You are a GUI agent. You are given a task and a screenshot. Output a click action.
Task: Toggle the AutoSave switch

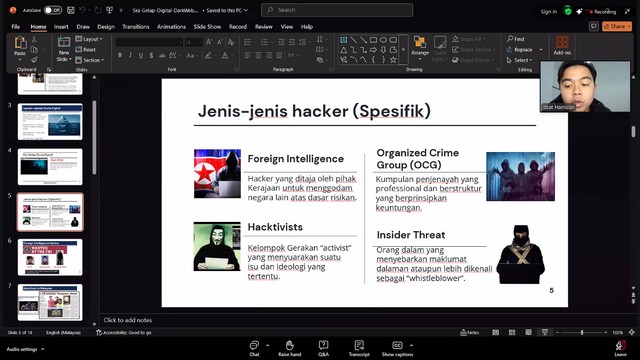click(x=53, y=10)
